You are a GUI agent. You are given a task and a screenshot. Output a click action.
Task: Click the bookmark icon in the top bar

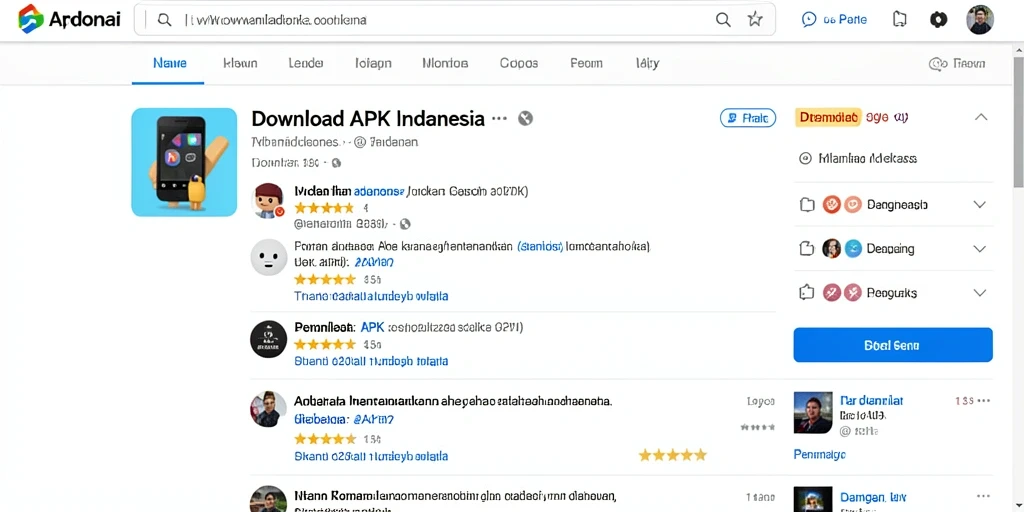(899, 20)
